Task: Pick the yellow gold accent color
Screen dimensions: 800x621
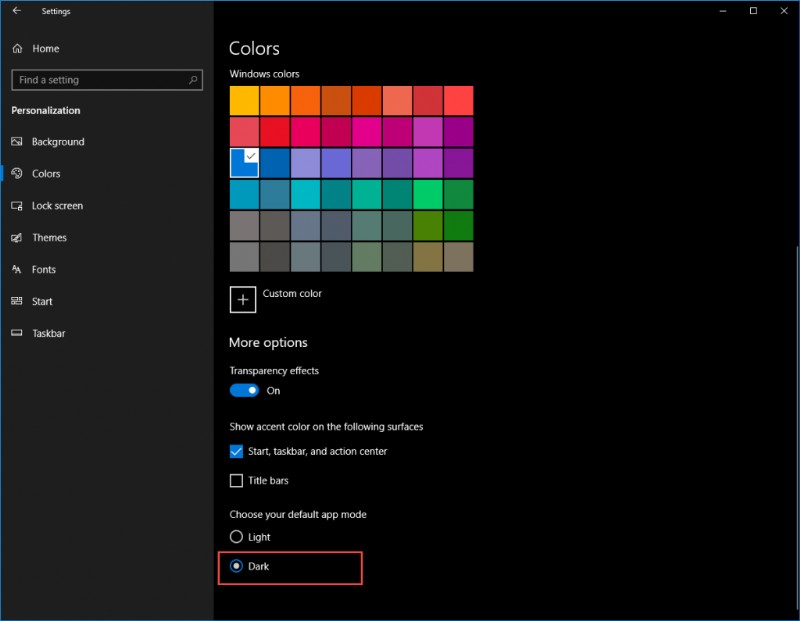Action: [244, 99]
